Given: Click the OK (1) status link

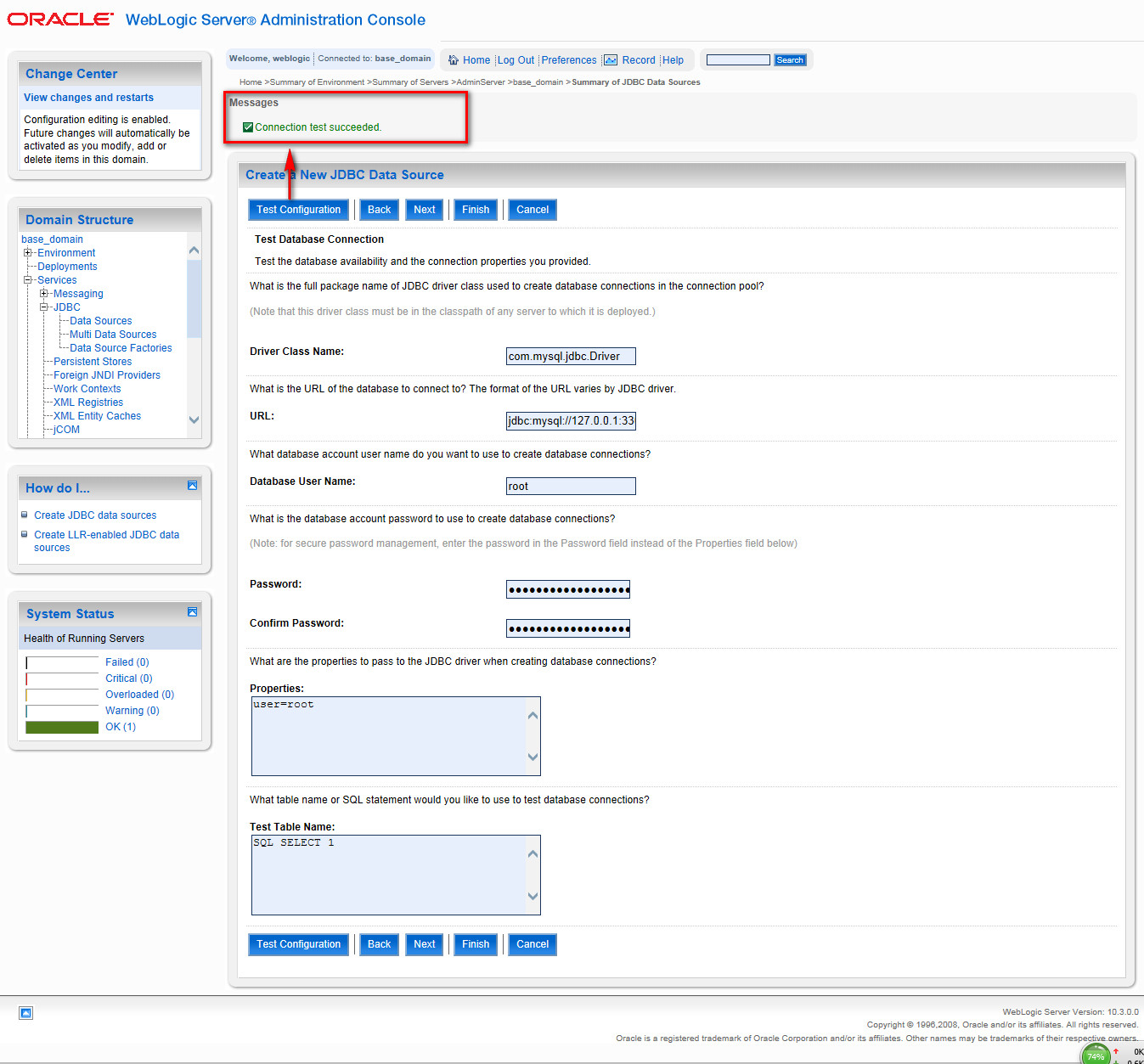Looking at the screenshot, I should [x=120, y=727].
